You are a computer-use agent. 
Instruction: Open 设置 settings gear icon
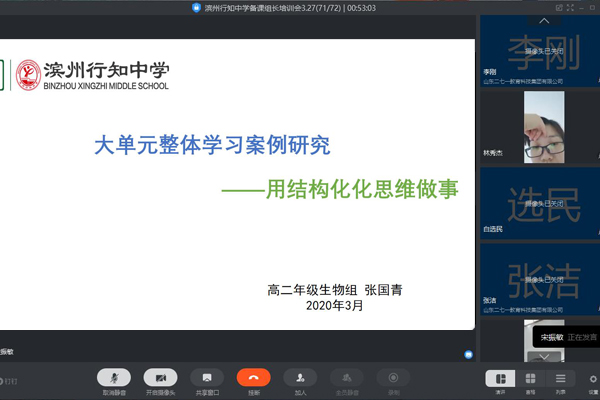(593, 379)
